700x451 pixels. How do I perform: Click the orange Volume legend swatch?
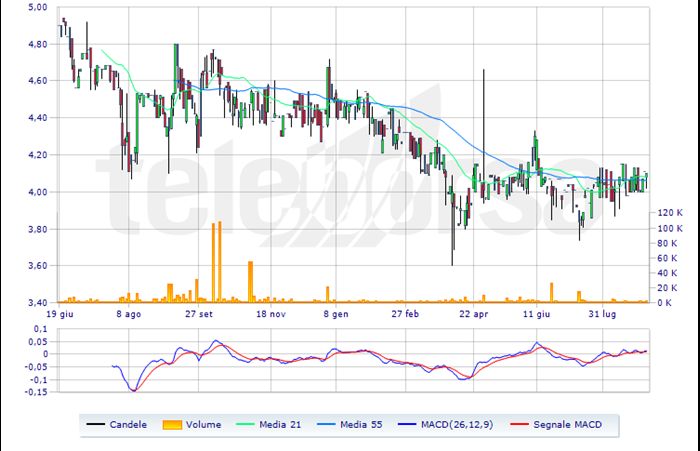coord(172,425)
